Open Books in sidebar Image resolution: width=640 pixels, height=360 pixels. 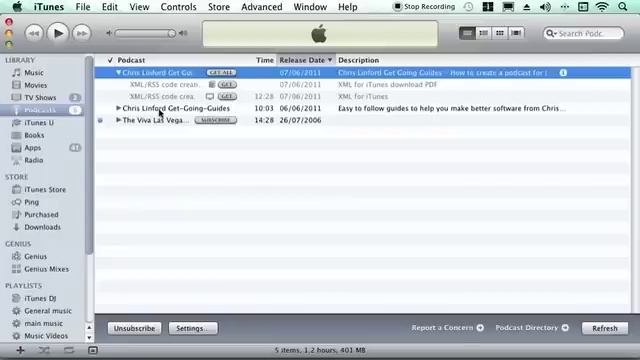[34, 135]
